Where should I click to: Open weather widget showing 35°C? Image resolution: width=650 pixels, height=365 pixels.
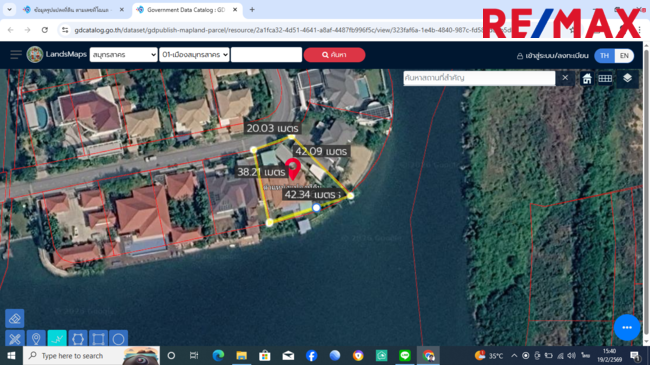pos(489,355)
